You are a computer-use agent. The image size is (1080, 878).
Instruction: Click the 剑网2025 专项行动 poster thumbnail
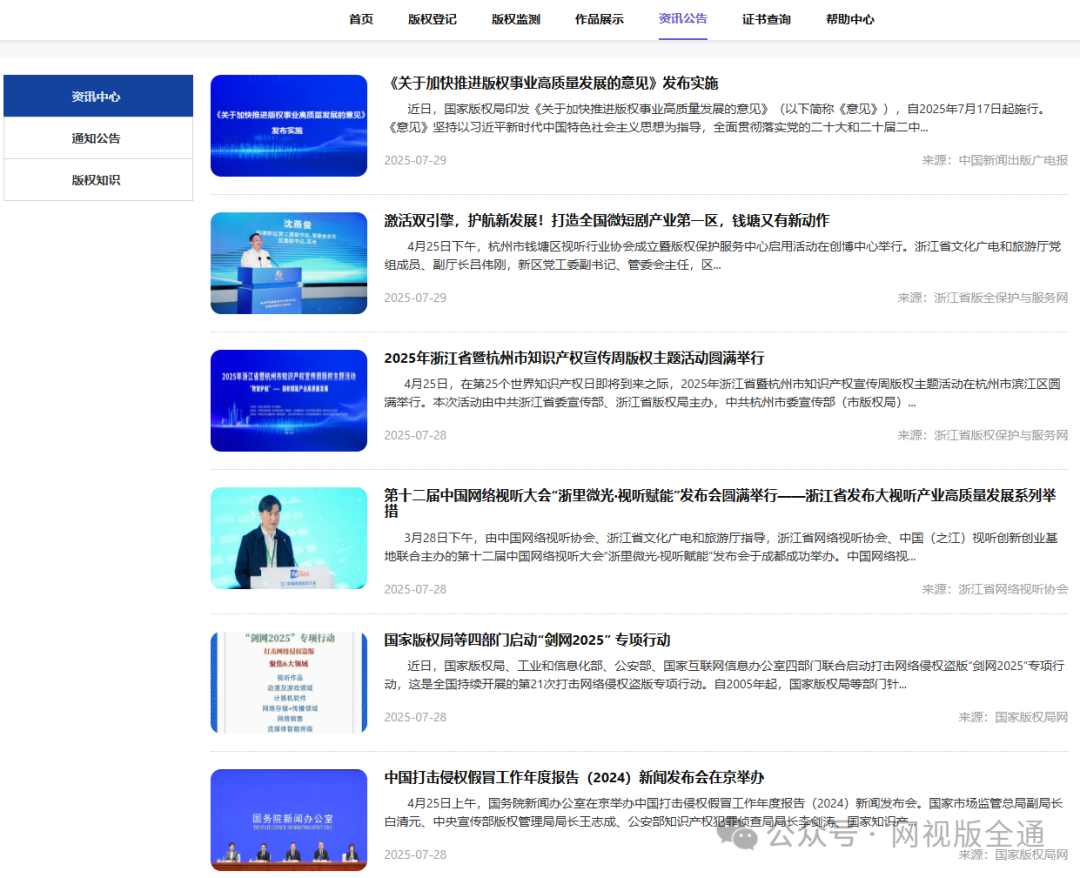288,682
